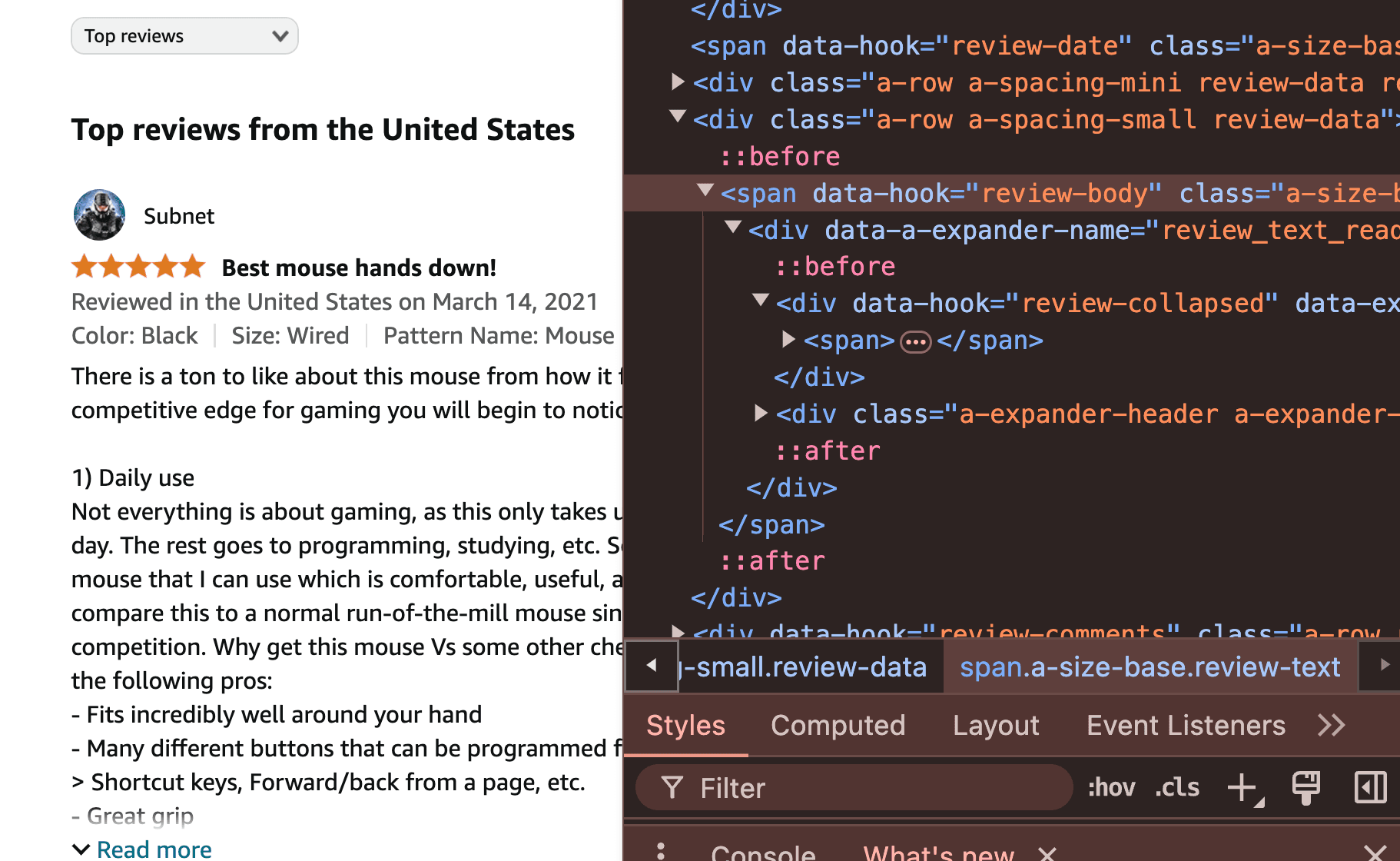Select span.a-size-base.review-text breadcrumb

coord(1150,667)
